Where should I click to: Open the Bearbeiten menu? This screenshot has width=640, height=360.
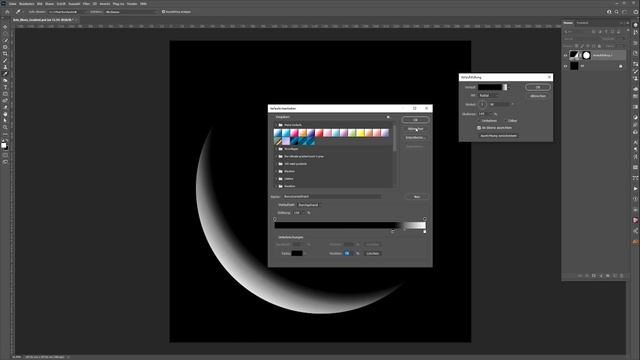pos(27,4)
